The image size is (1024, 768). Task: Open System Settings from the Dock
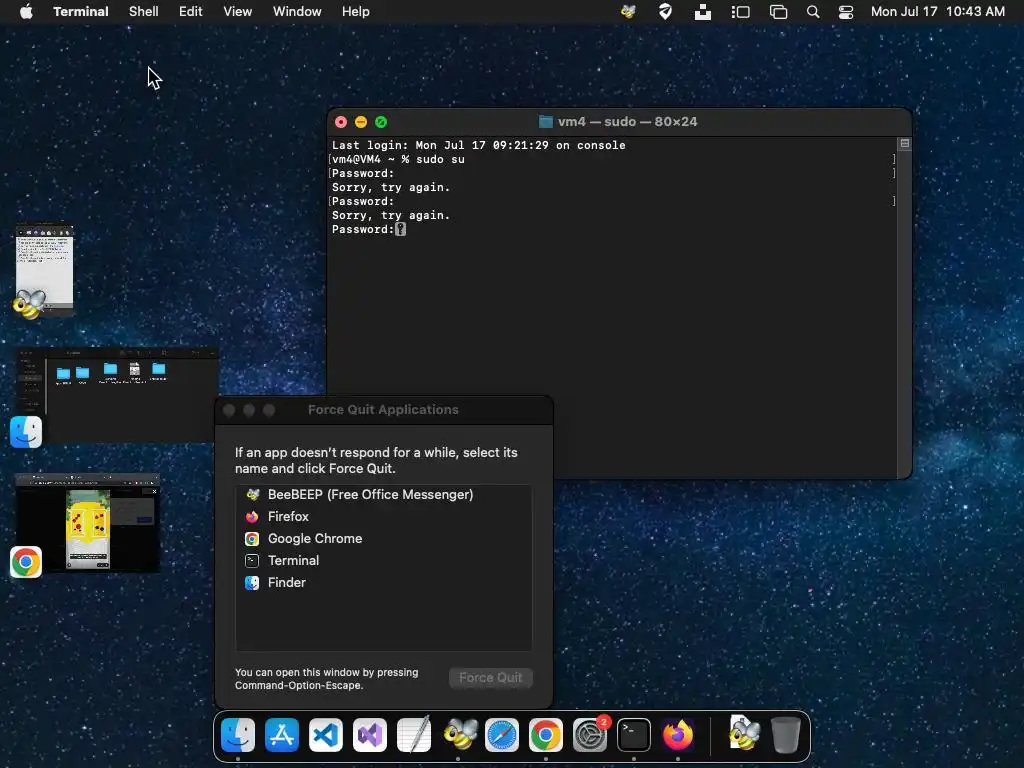click(x=590, y=735)
